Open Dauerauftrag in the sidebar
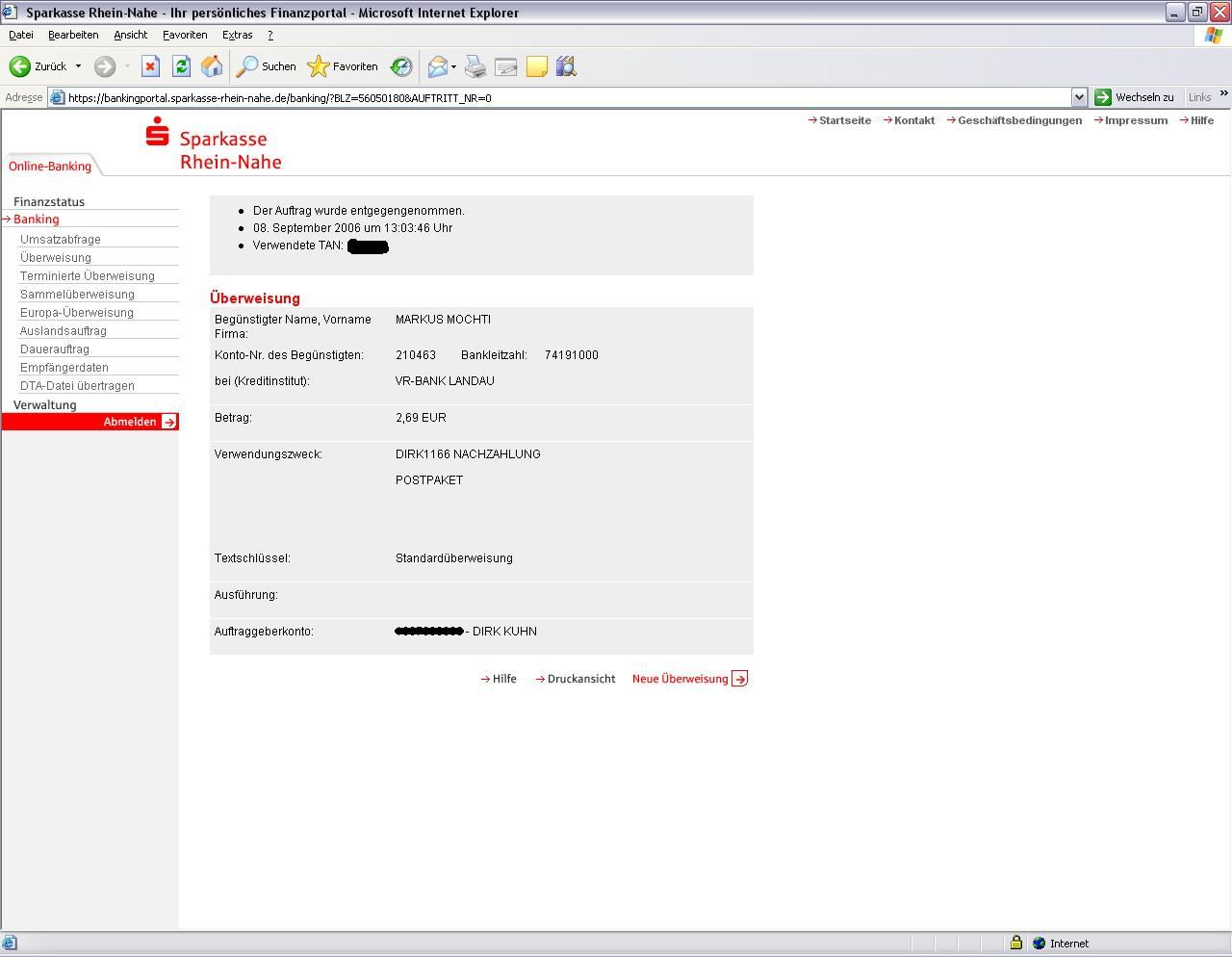The height and width of the screenshot is (957, 1232). 55,349
